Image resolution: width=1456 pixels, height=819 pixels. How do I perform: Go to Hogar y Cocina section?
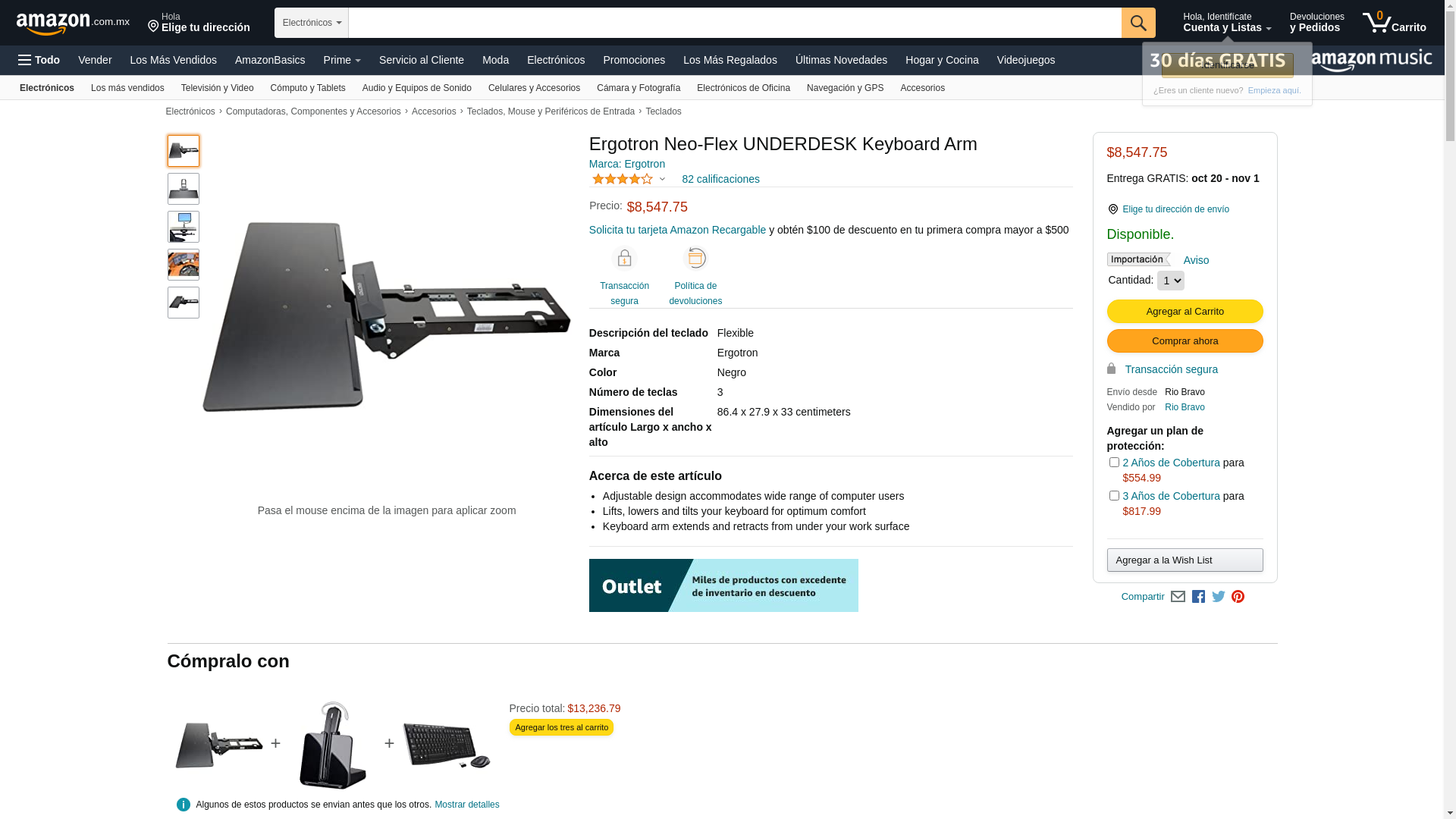pyautogui.click(x=942, y=60)
